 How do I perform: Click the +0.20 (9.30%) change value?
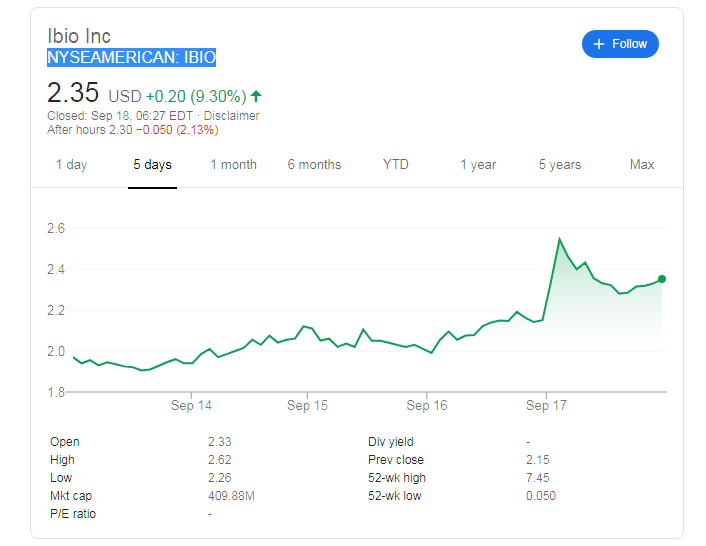(196, 96)
